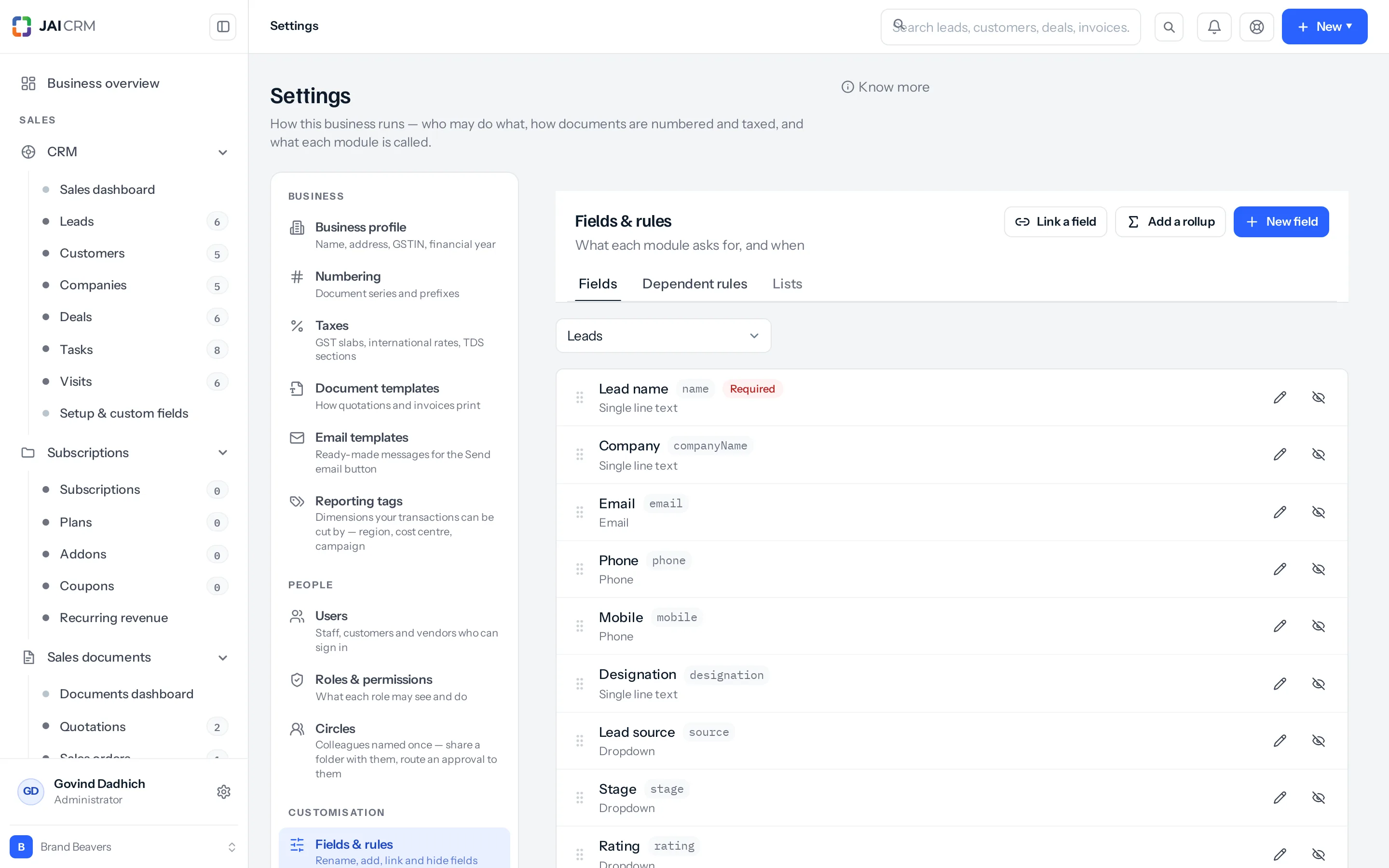Open user settings gear icon
This screenshot has width=1389, height=868.
[224, 792]
